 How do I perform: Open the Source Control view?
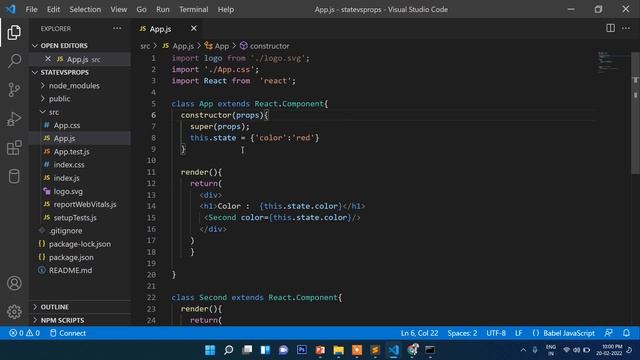tap(14, 89)
